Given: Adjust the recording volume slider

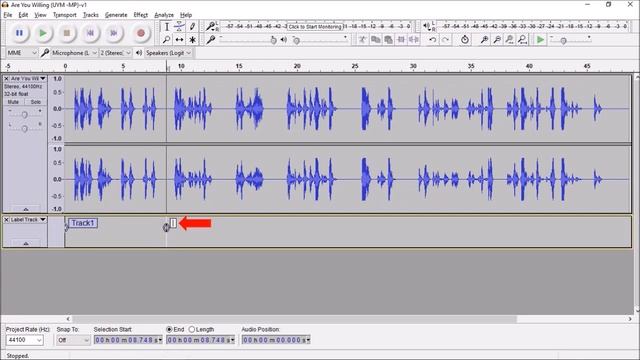Looking at the screenshot, I should [248, 40].
